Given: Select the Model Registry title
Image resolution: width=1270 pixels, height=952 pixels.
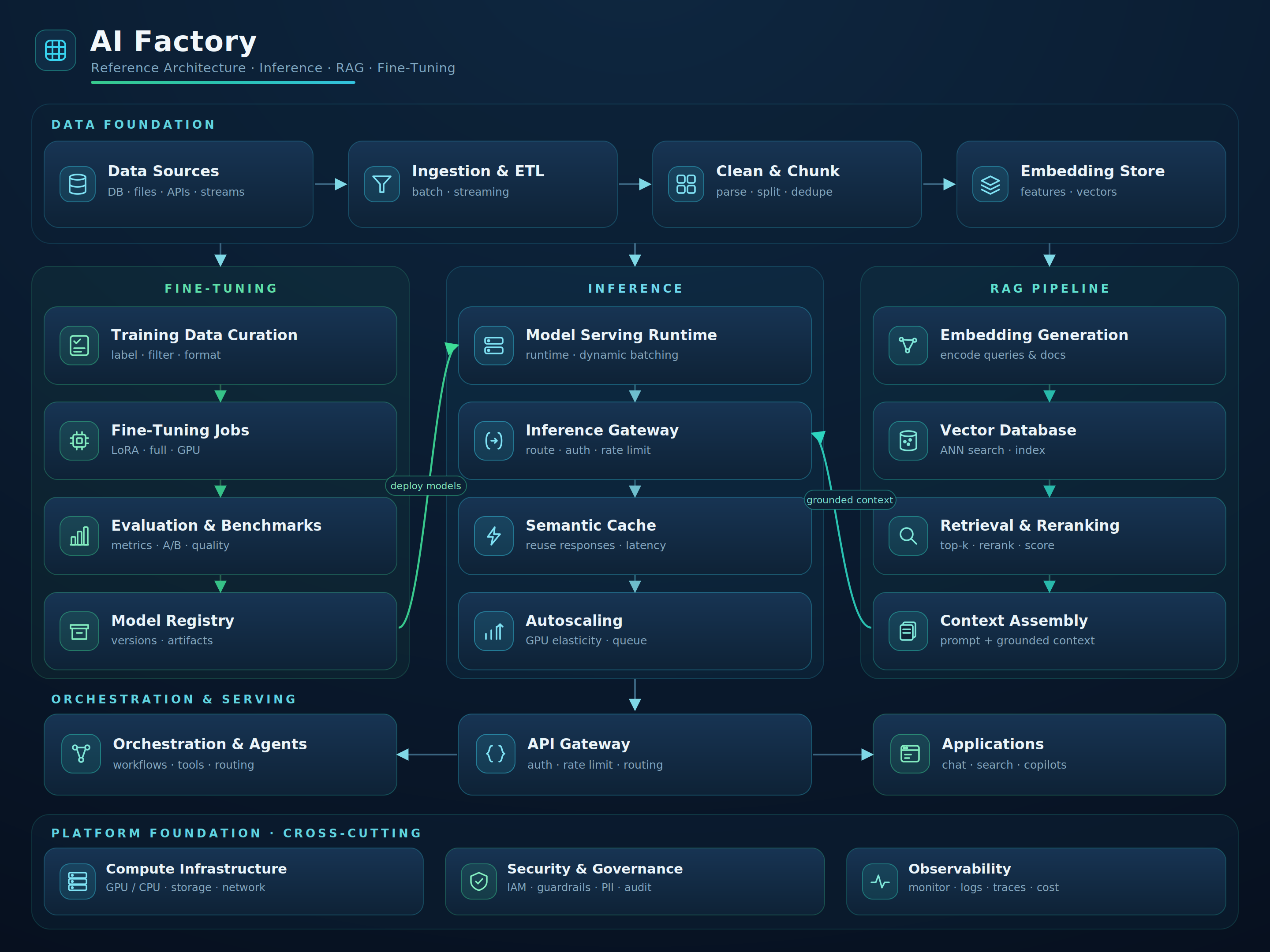Looking at the screenshot, I should [173, 621].
